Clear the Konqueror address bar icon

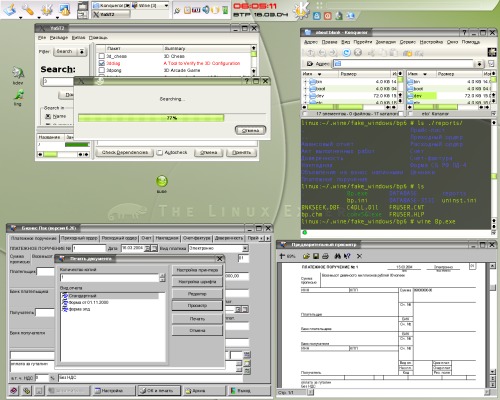(x=310, y=64)
